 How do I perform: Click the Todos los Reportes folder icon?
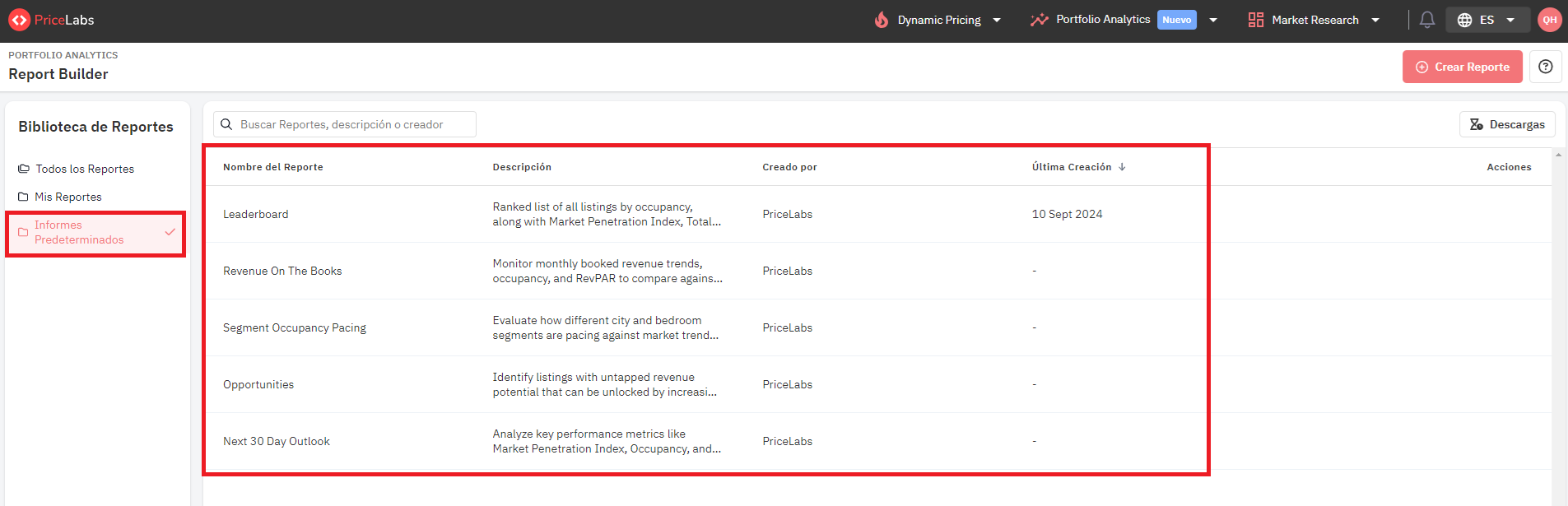(x=24, y=169)
